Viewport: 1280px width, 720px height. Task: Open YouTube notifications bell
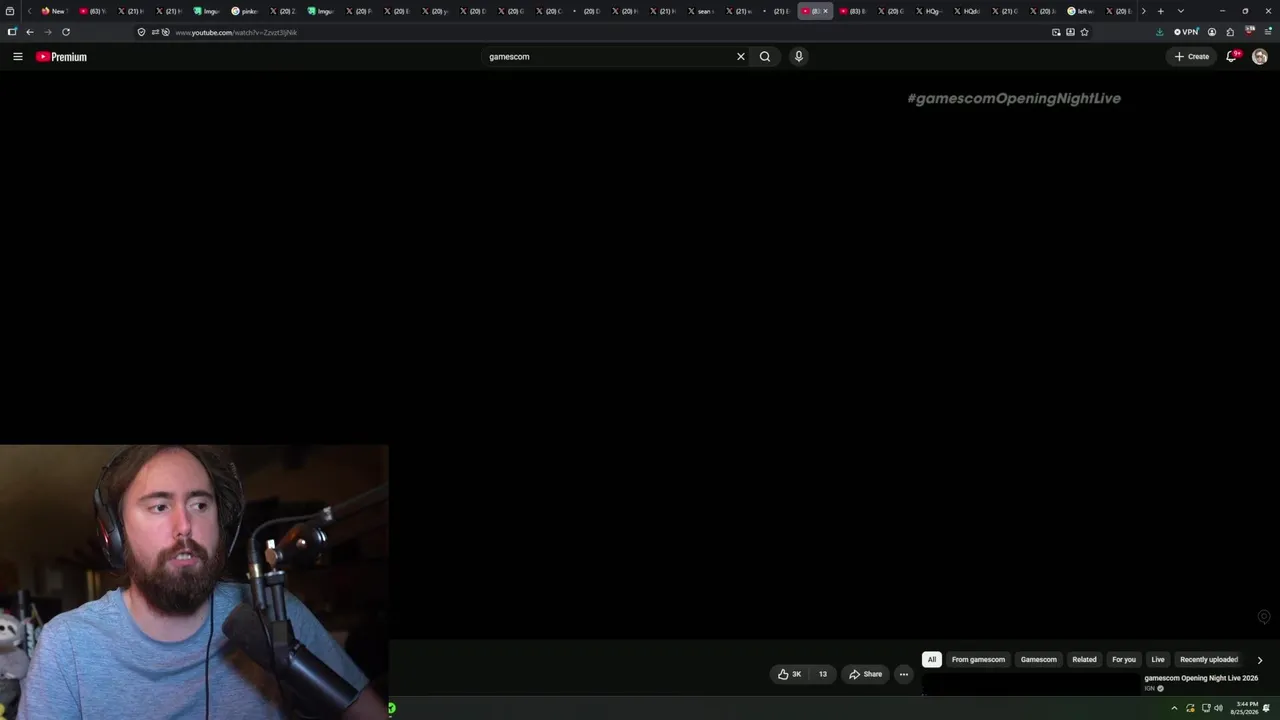tap(1232, 57)
